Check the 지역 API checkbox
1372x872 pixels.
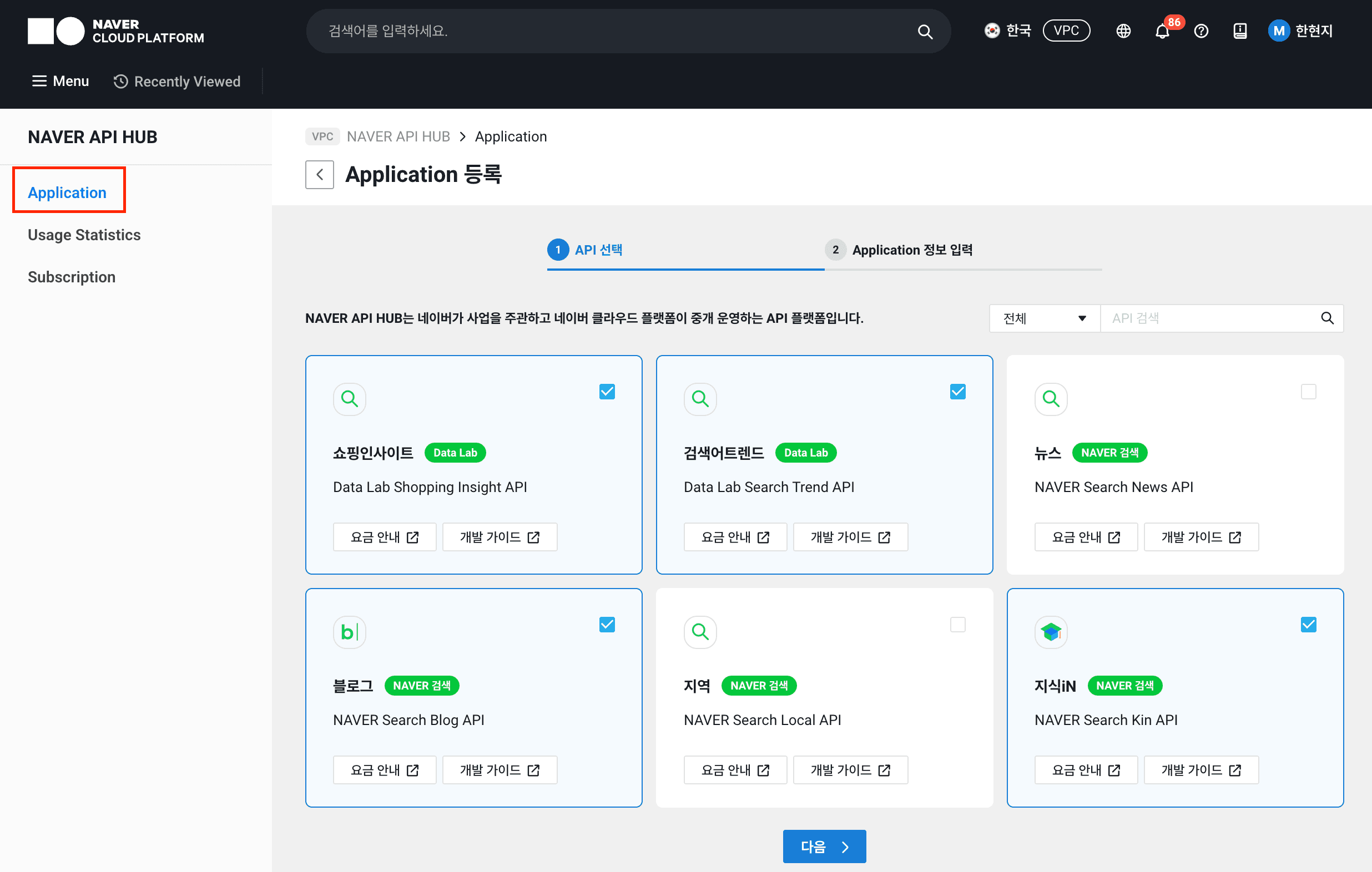(x=958, y=625)
